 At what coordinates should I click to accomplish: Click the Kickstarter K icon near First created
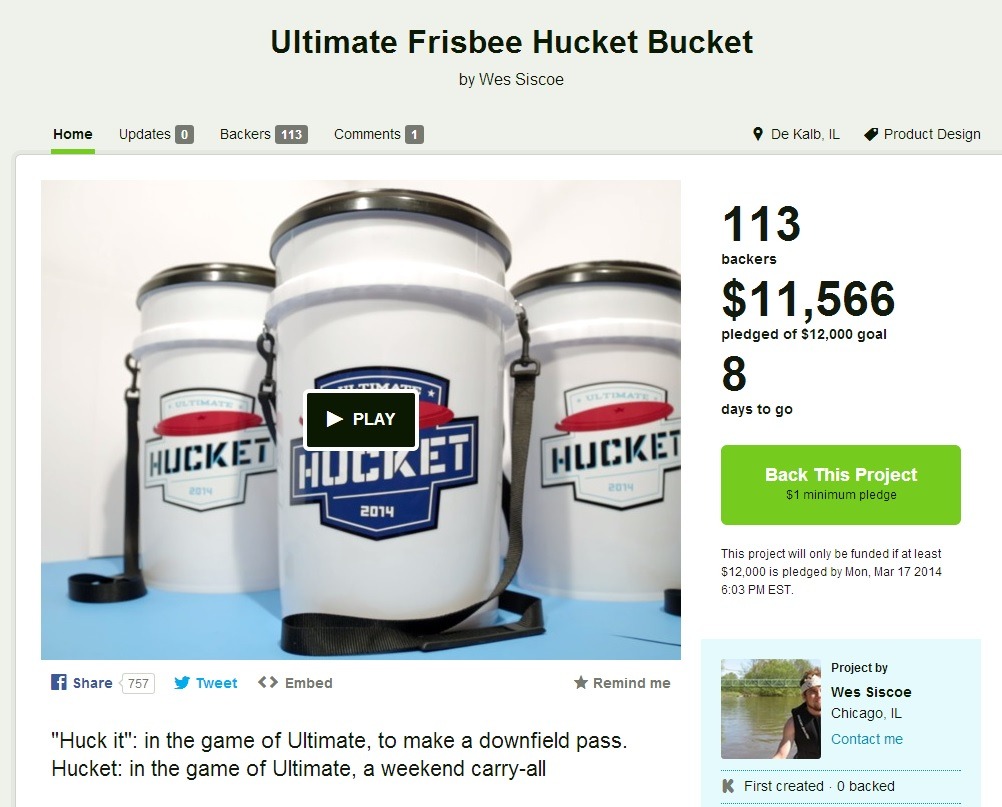pos(728,786)
